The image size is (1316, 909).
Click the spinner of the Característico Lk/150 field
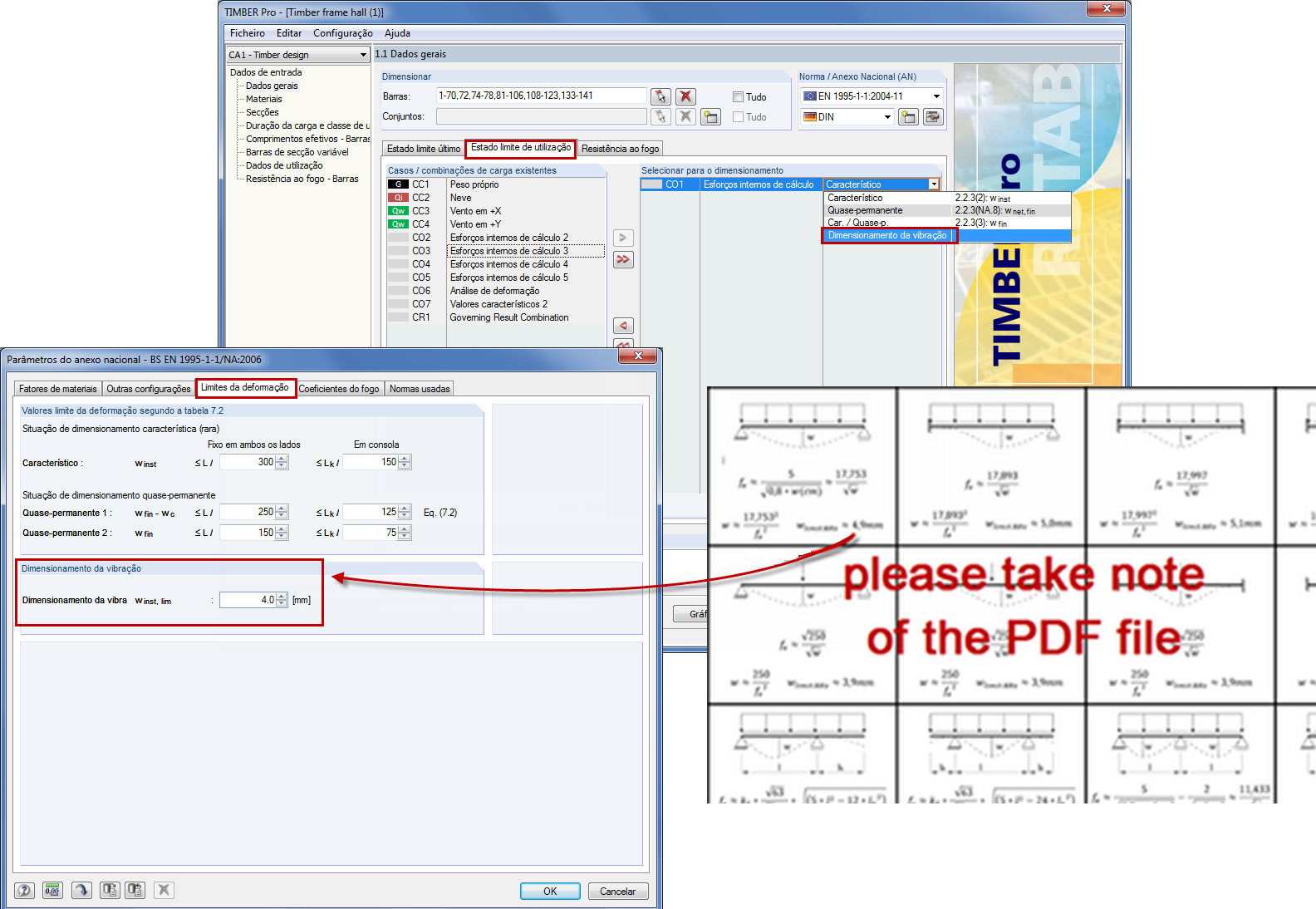(x=405, y=462)
